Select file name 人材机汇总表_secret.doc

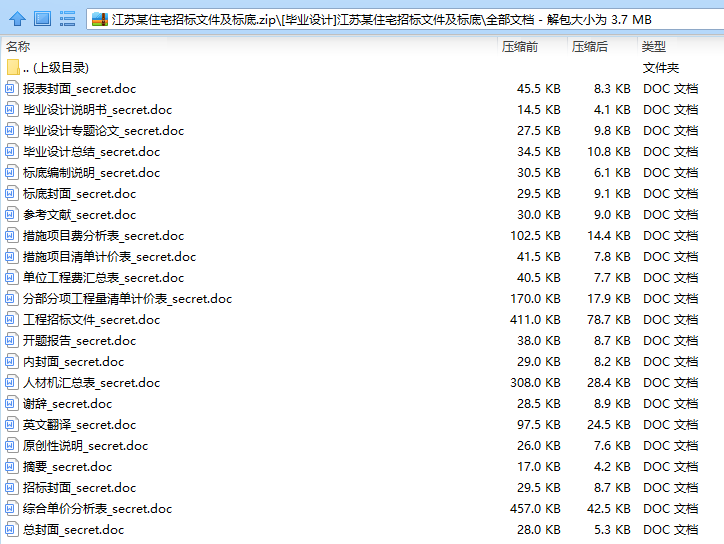[x=91, y=383]
